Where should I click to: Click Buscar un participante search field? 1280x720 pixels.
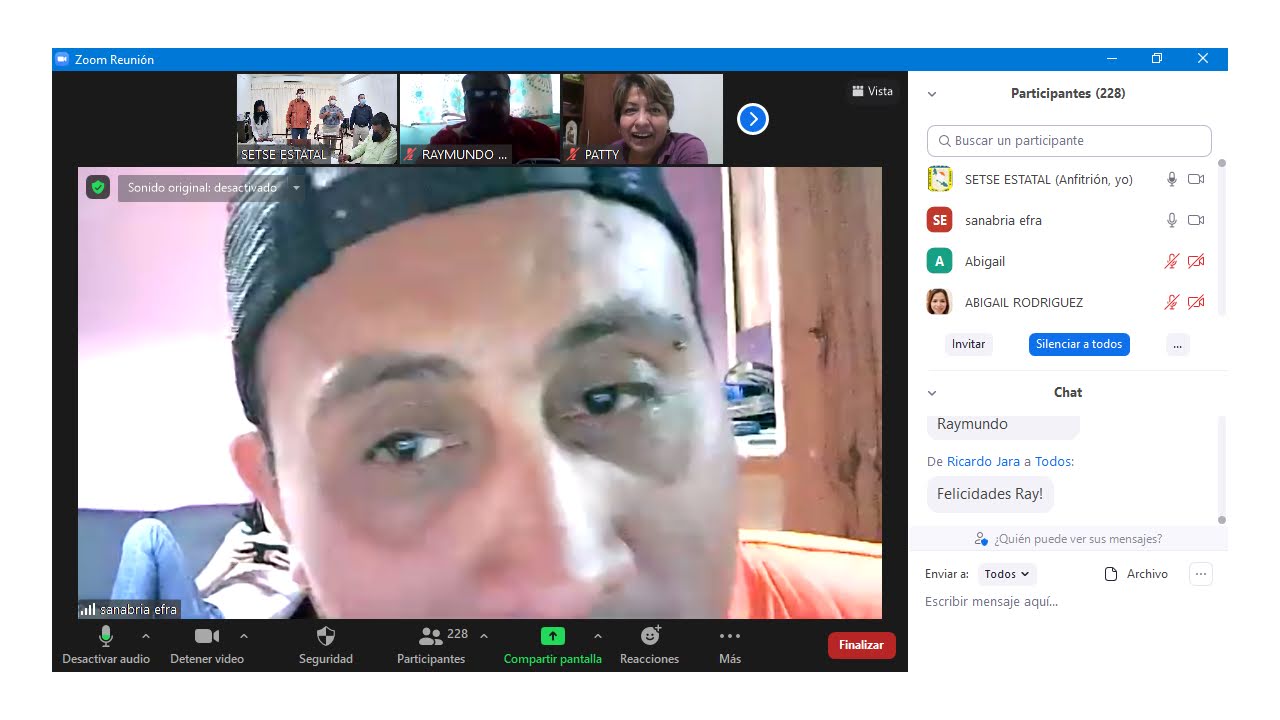[x=1069, y=140]
